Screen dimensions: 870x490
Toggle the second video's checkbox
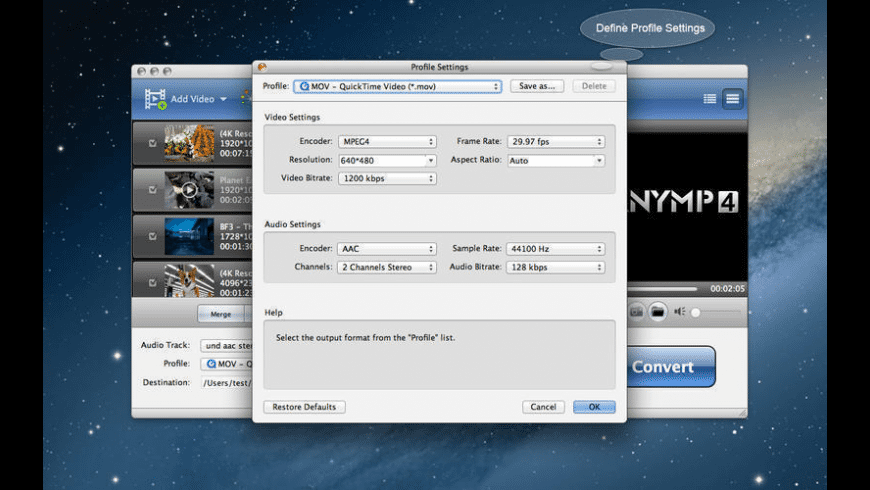[152, 189]
